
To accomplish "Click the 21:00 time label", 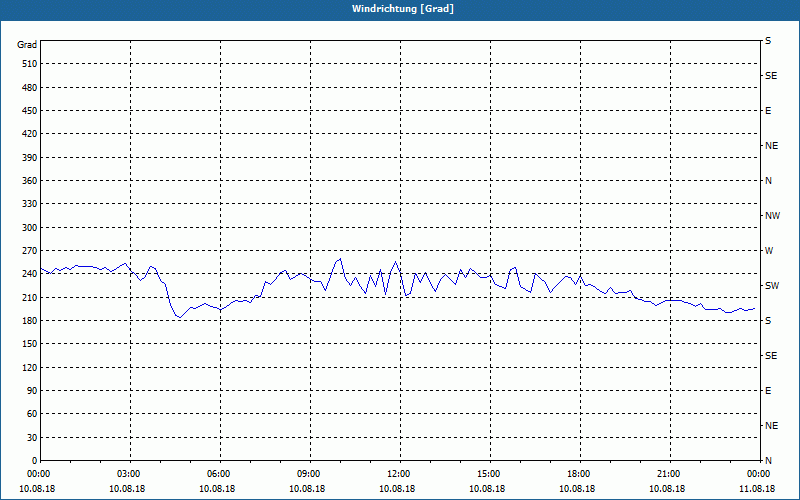I will [x=667, y=474].
